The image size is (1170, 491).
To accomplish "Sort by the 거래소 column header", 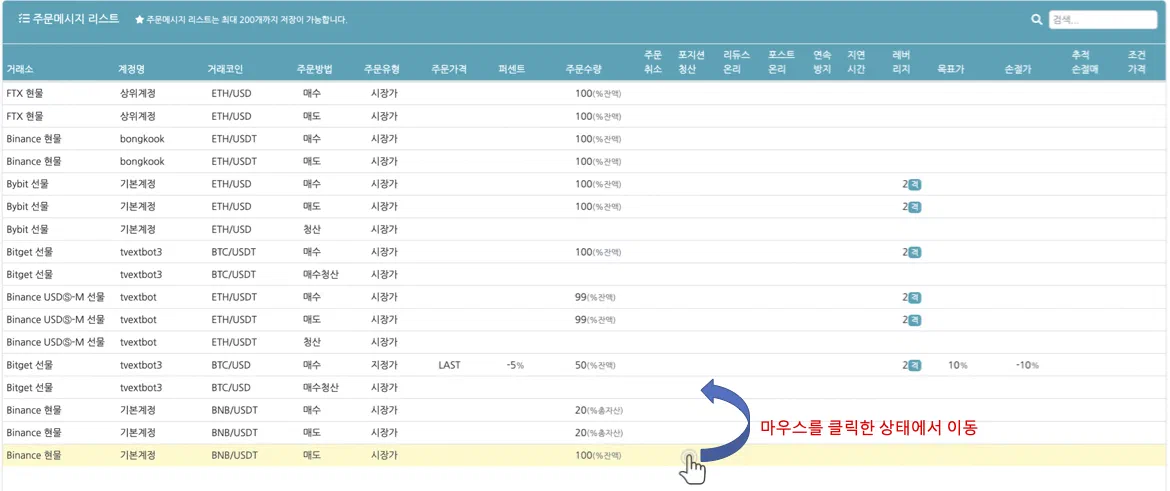I will (x=20, y=69).
